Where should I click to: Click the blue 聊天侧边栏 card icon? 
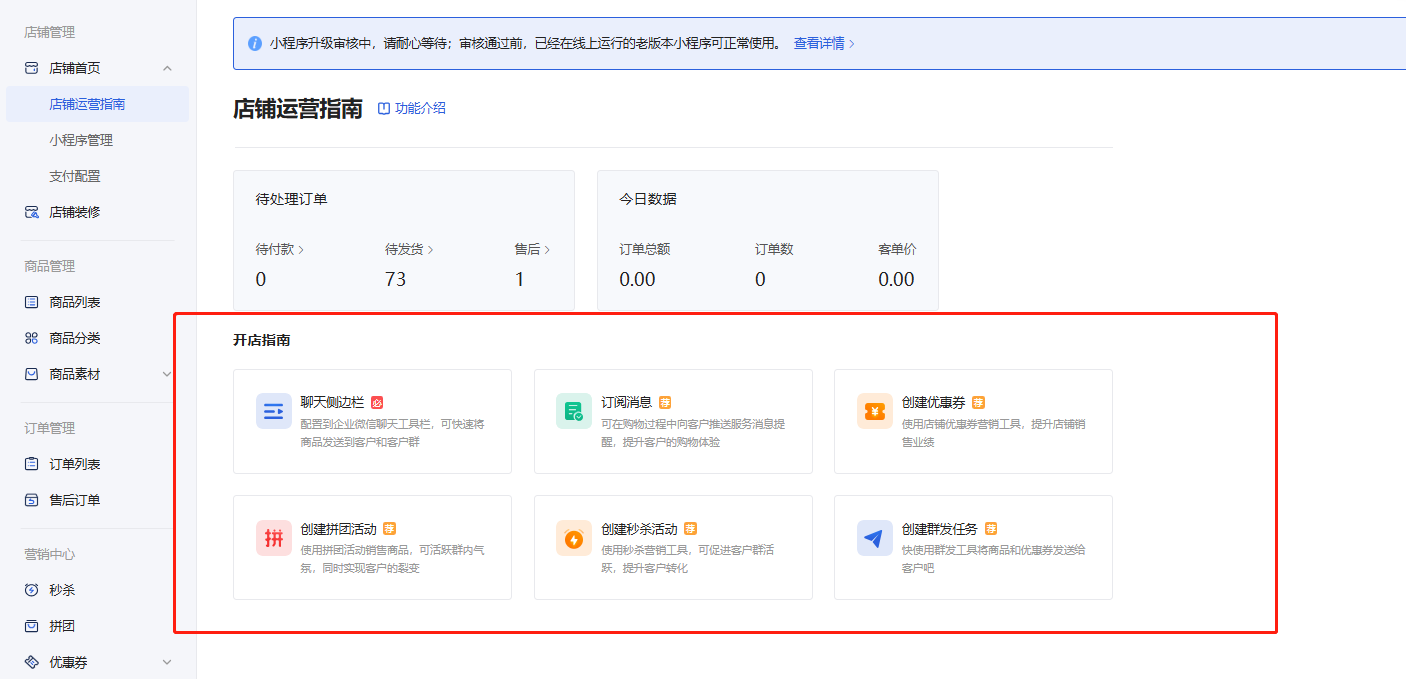pos(274,411)
